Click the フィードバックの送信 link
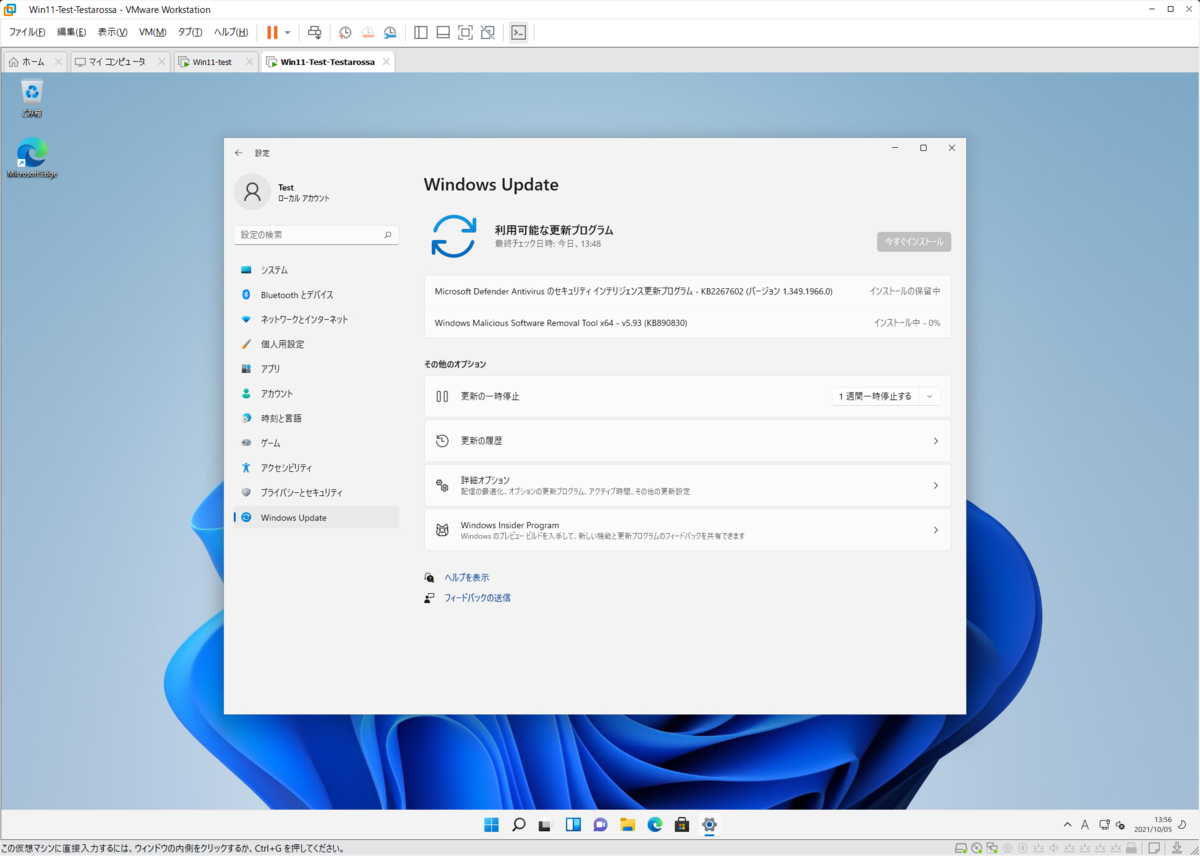The image size is (1200, 856). pos(478,598)
